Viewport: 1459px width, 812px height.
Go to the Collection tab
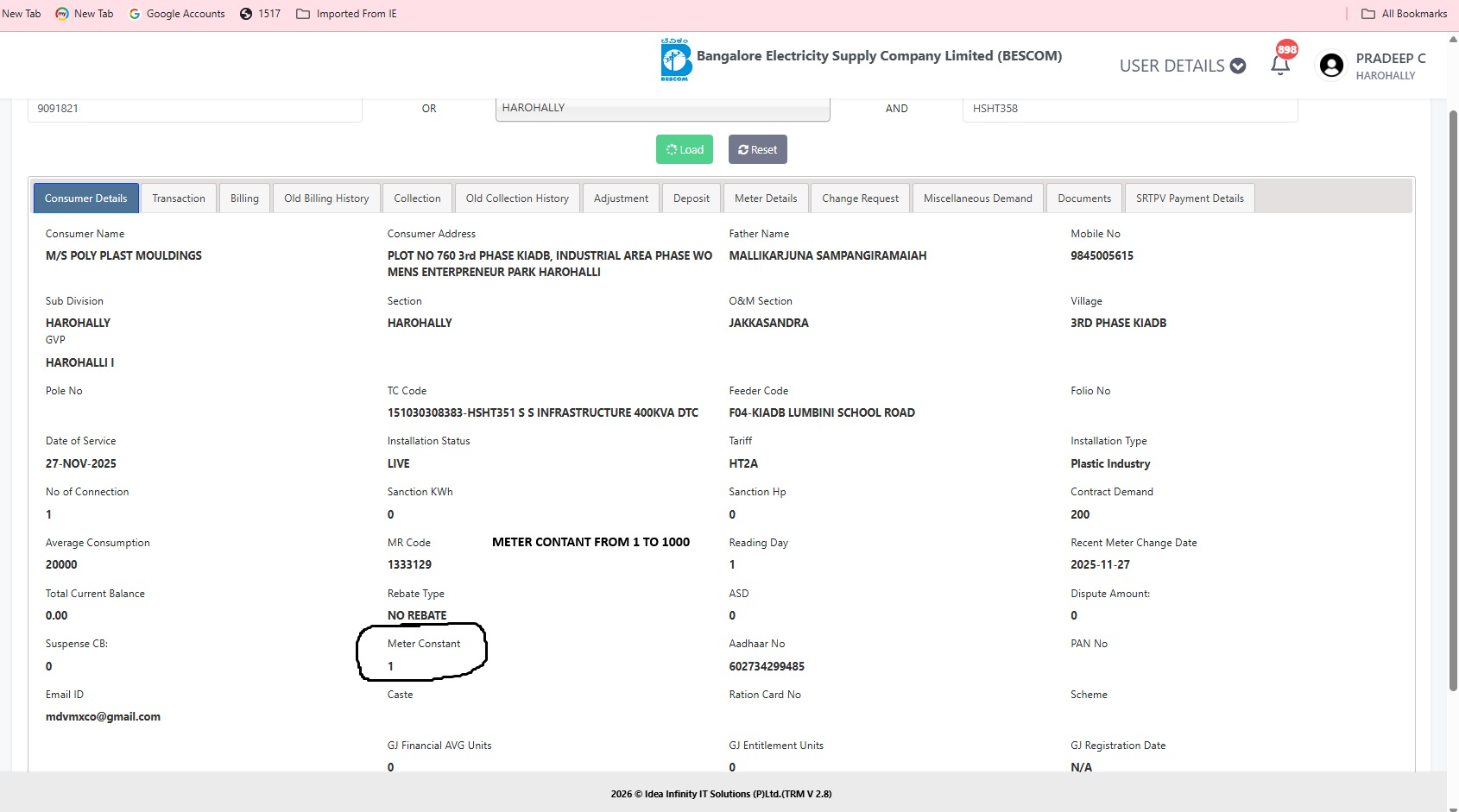tap(417, 198)
